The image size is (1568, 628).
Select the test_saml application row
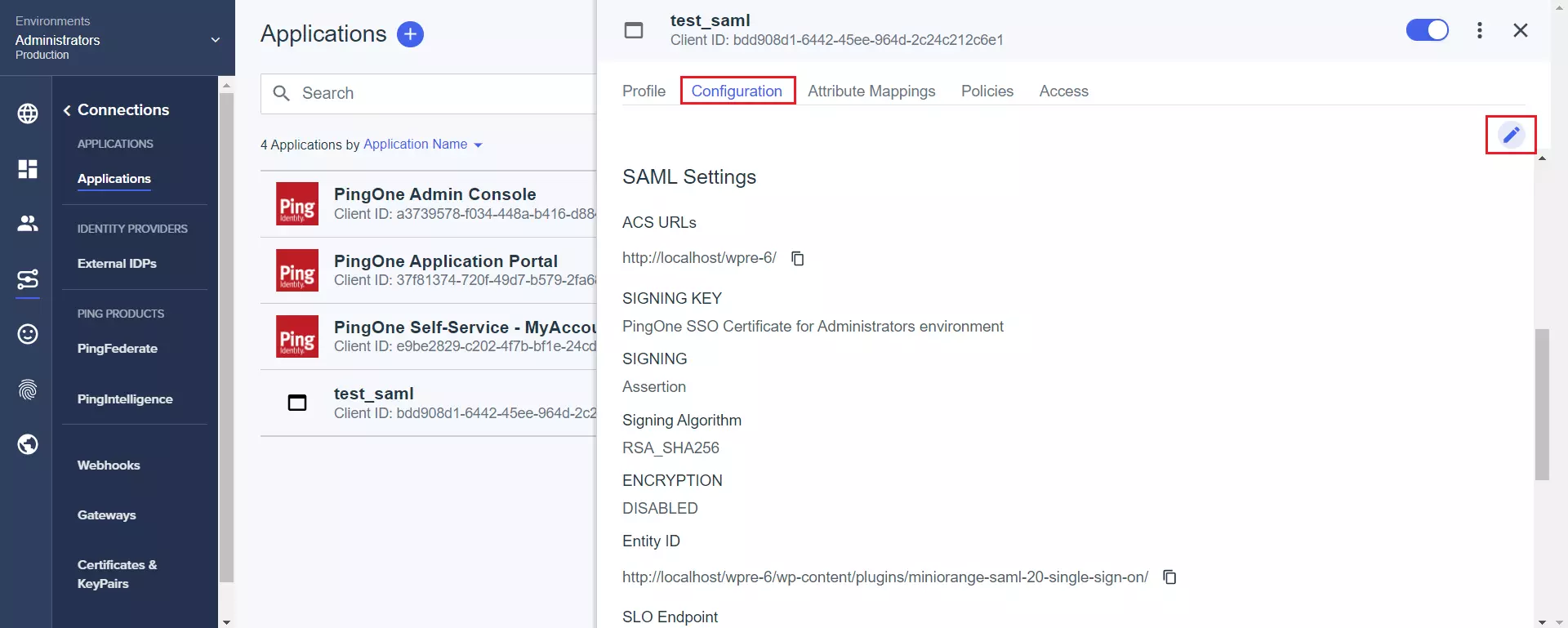pyautogui.click(x=429, y=403)
